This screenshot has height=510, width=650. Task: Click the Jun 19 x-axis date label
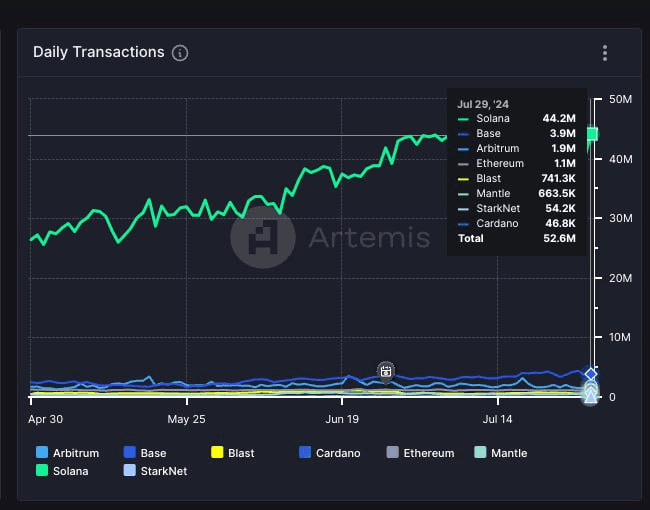pyautogui.click(x=343, y=418)
